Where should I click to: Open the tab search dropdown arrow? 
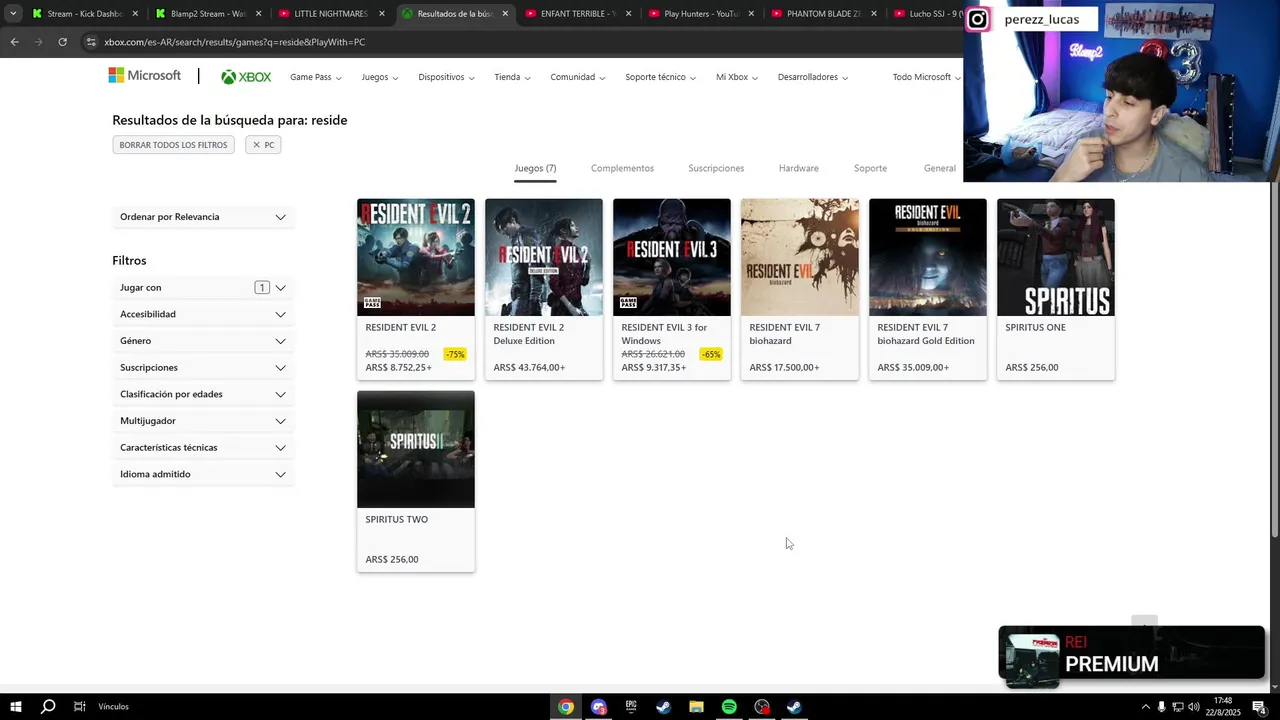(x=12, y=14)
